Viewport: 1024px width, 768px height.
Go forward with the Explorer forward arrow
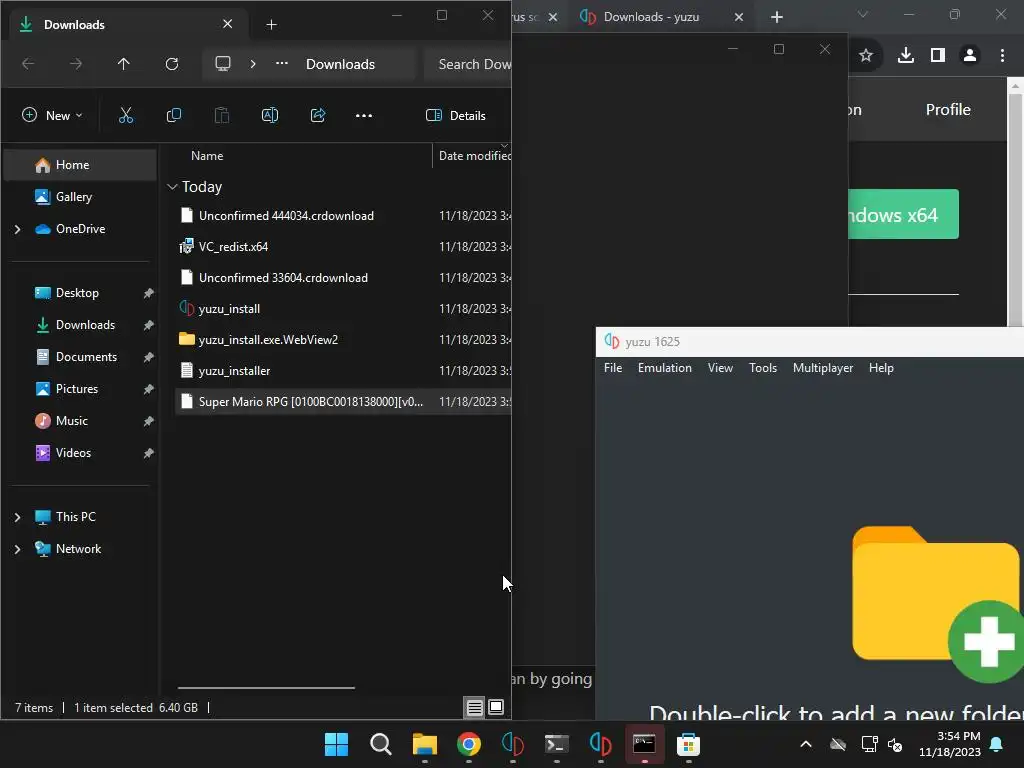[x=76, y=64]
